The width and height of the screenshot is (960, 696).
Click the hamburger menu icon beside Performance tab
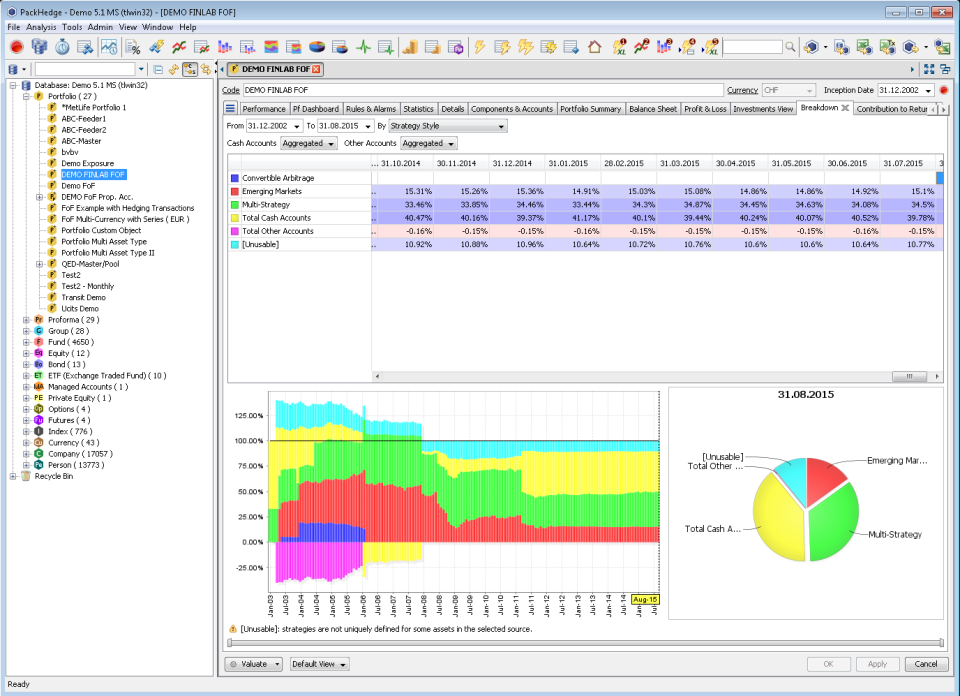230,108
